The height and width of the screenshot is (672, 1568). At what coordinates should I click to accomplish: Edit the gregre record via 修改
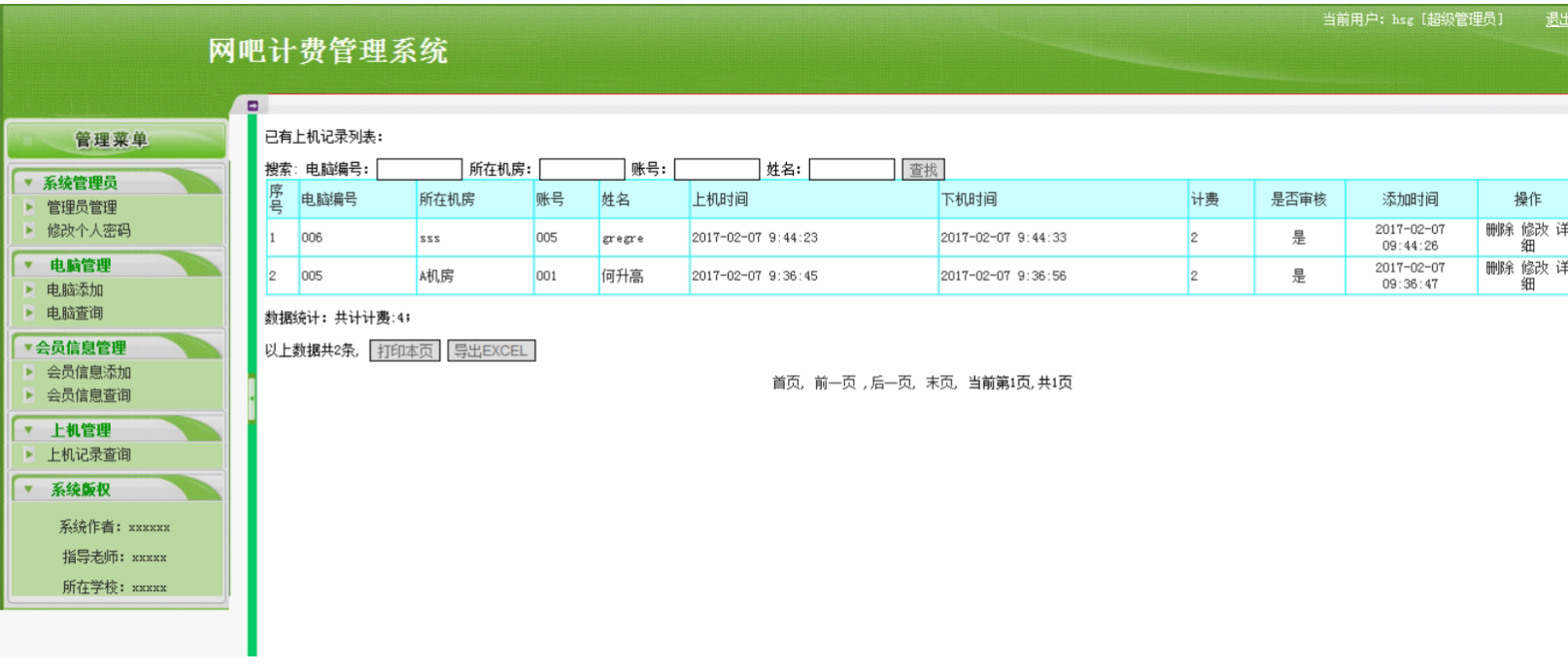point(1535,229)
